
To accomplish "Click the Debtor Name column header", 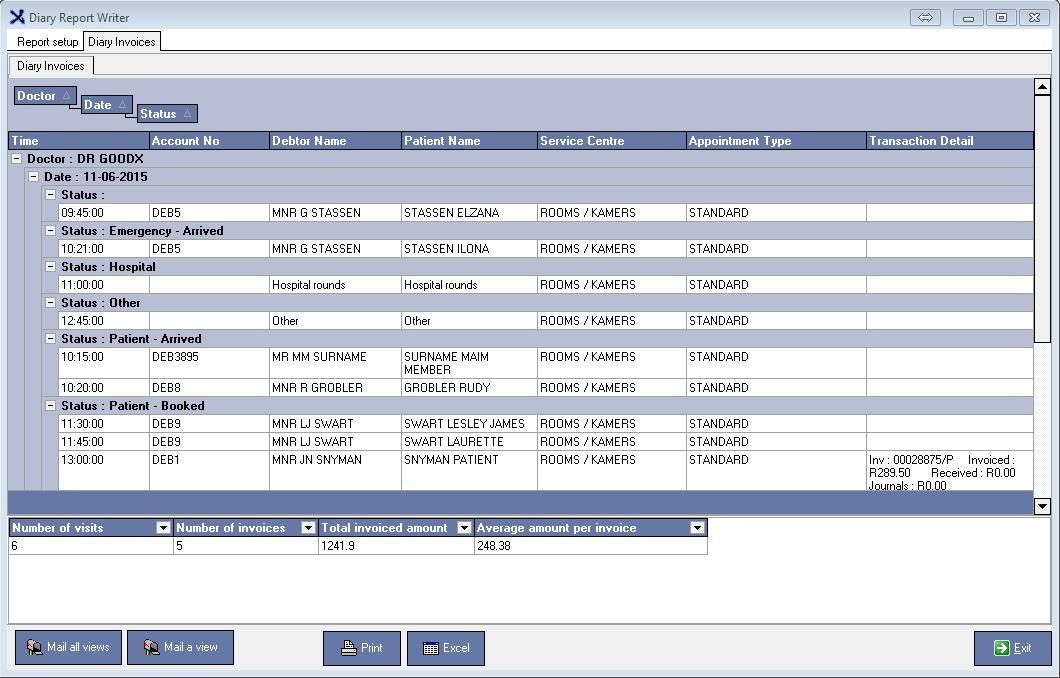I will click(334, 141).
